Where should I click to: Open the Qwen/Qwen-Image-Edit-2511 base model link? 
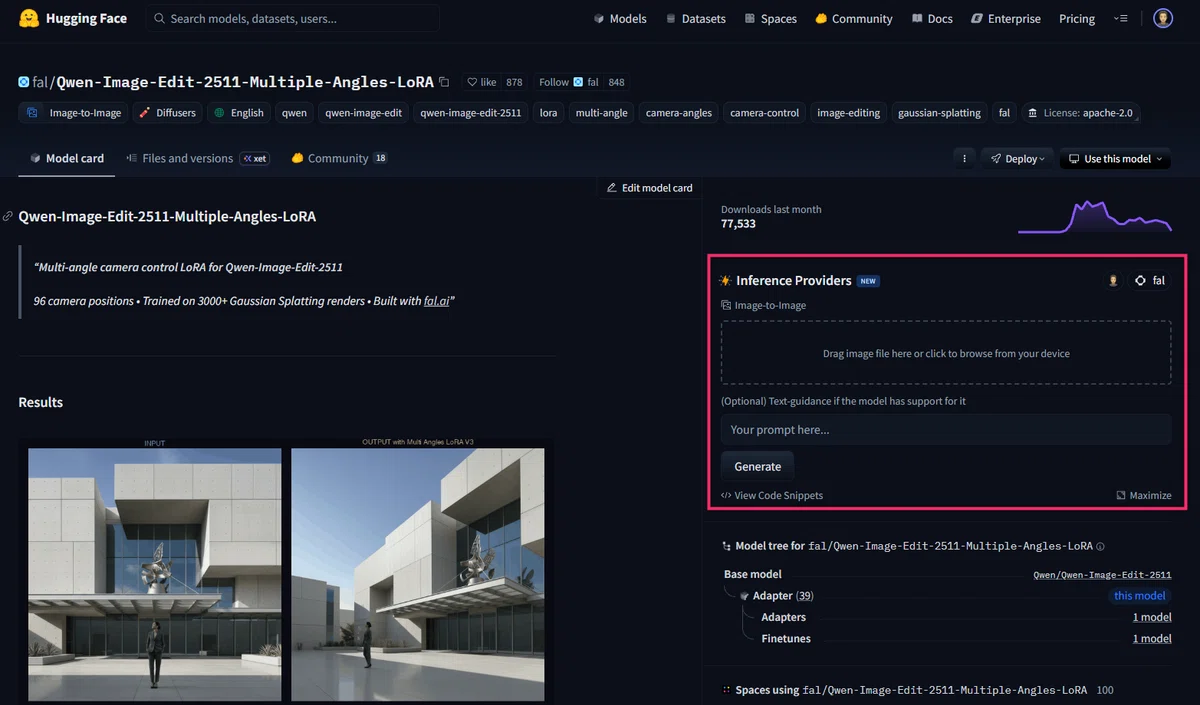1102,575
